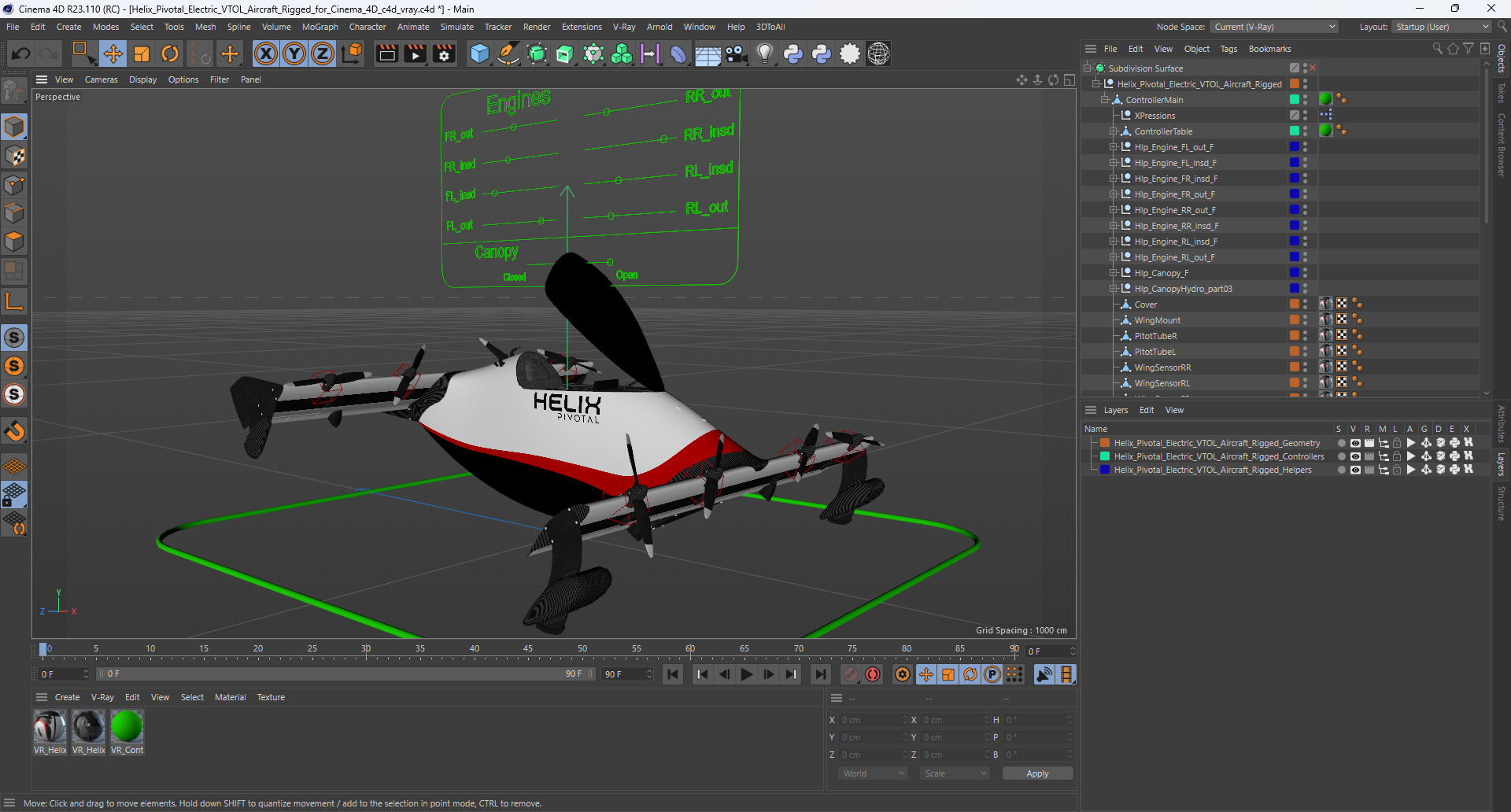This screenshot has width=1511, height=812.
Task: Collapse the ControllerMain tree node
Action: [1104, 99]
